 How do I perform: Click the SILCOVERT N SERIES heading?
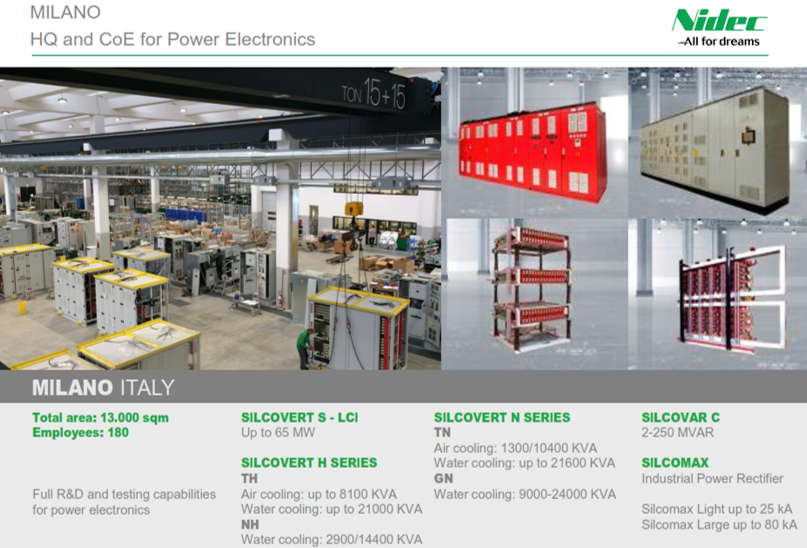coord(502,417)
